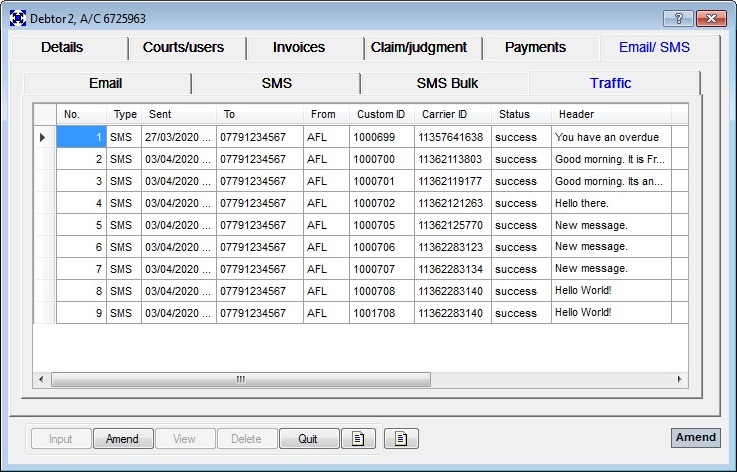The image size is (737, 472).
Task: Go to the Invoices tab
Action: pyautogui.click(x=299, y=47)
